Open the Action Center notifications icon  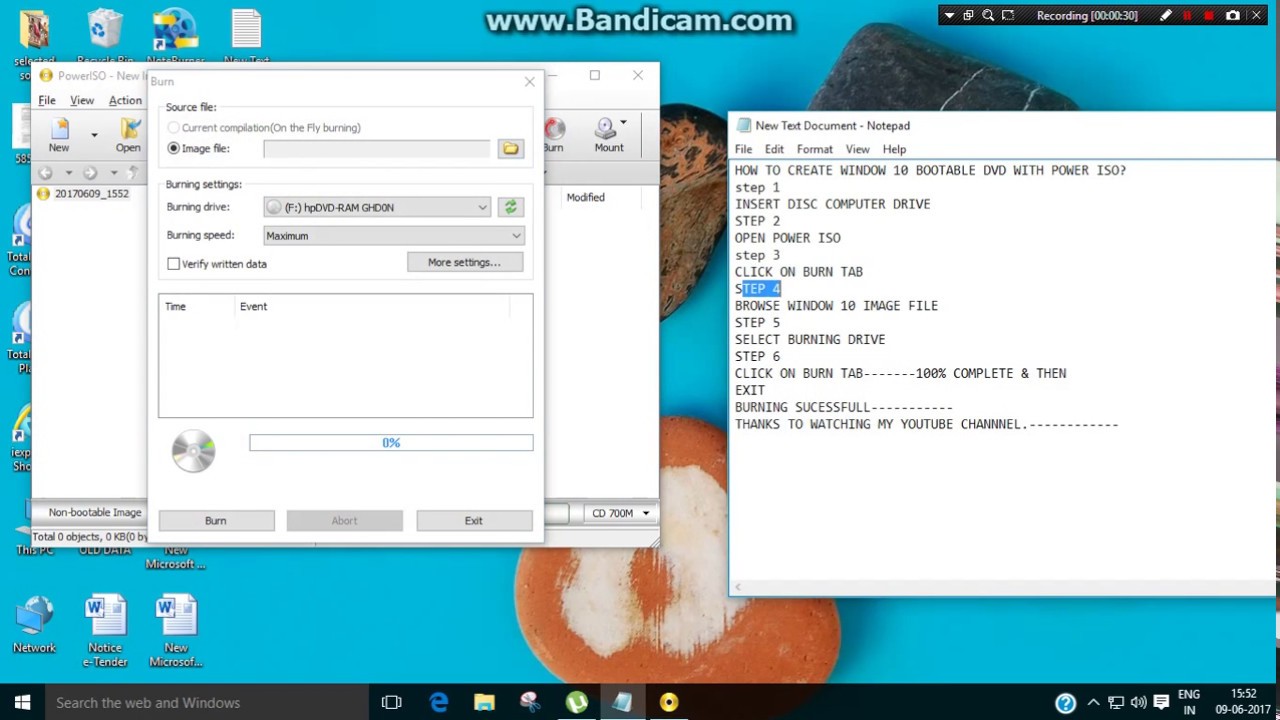coord(1161,702)
